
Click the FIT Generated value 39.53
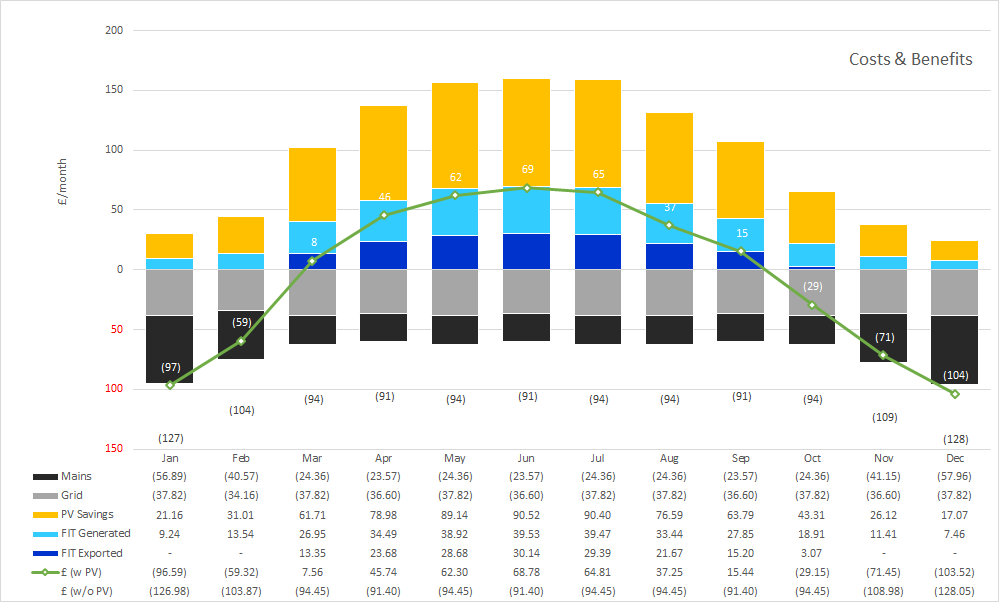(x=526, y=534)
